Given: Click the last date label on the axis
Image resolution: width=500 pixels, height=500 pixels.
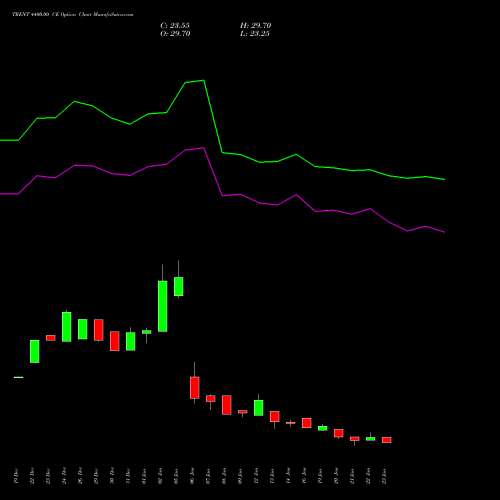Looking at the screenshot, I should tap(384, 476).
